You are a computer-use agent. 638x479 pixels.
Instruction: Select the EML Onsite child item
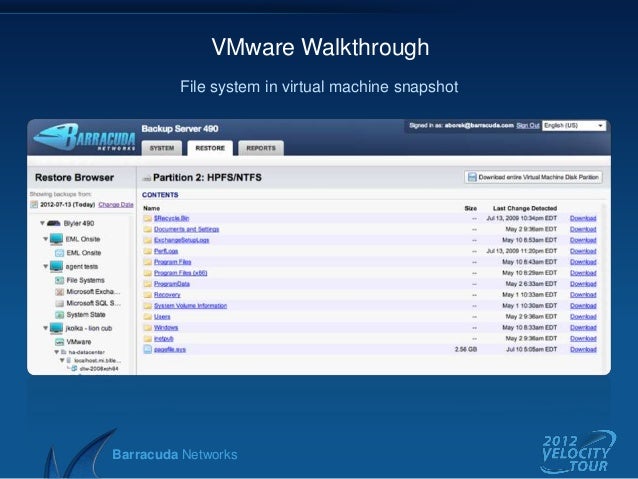pyautogui.click(x=83, y=253)
